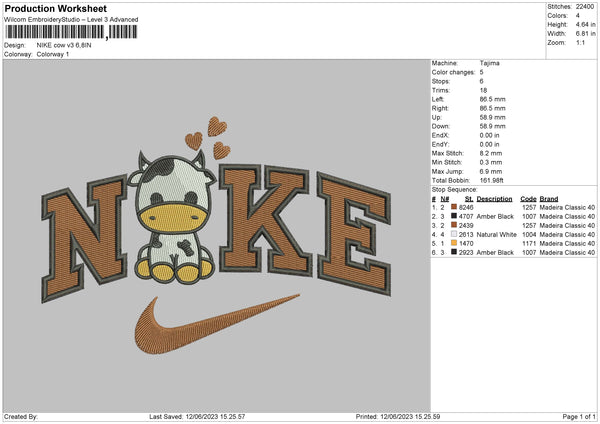Click stitch count 1470 in stop row 5
Viewport: 600px width, 424px height.
466,243
